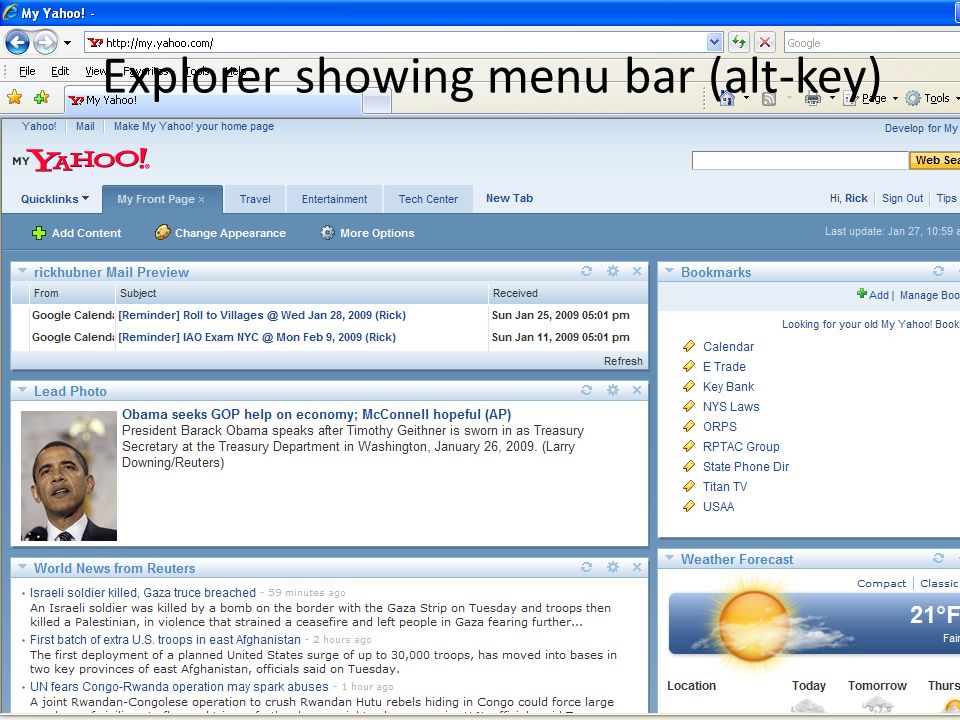Close the Mail Preview module
The height and width of the screenshot is (720, 960).
coord(637,271)
